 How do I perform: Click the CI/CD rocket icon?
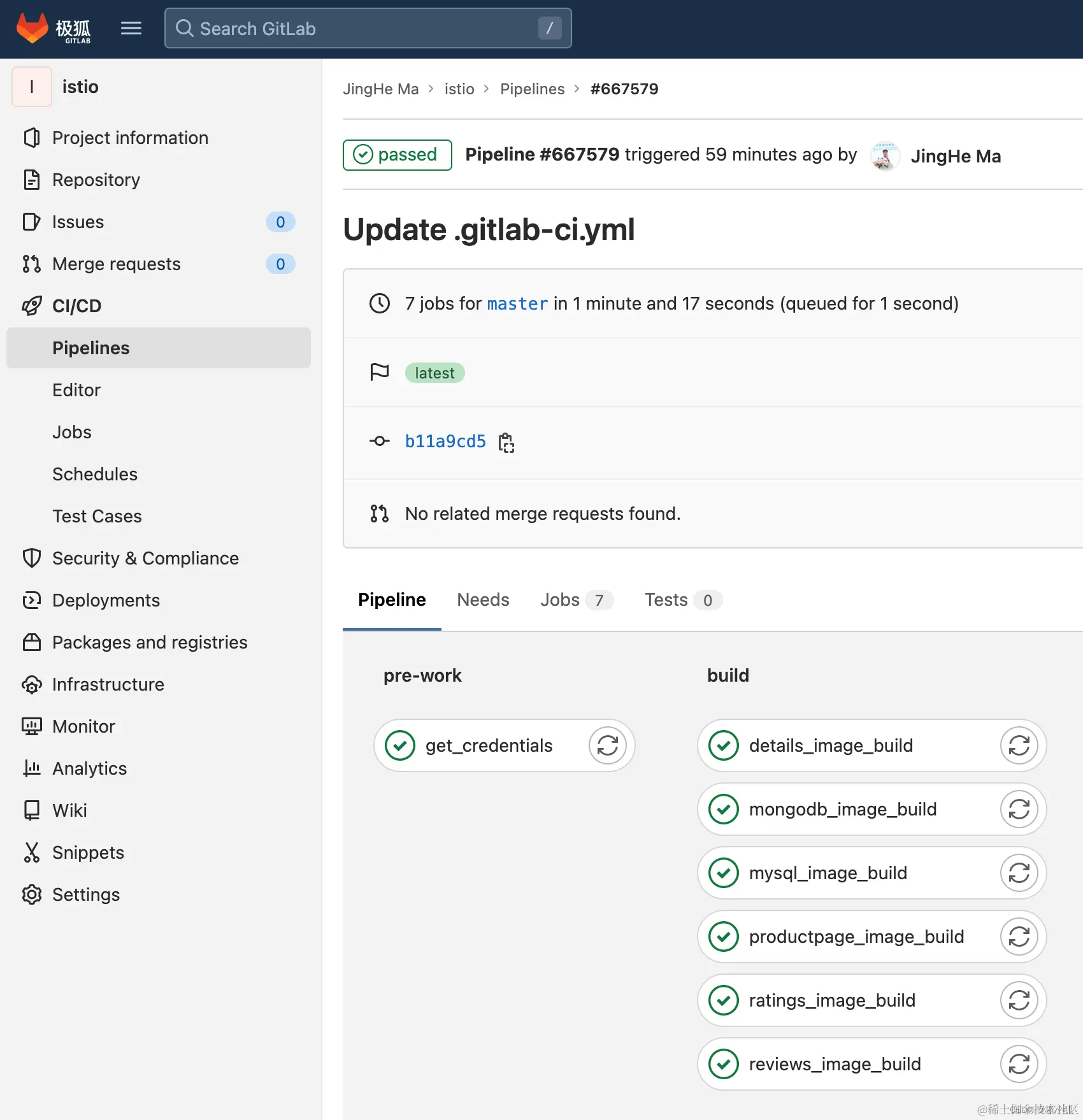point(32,306)
